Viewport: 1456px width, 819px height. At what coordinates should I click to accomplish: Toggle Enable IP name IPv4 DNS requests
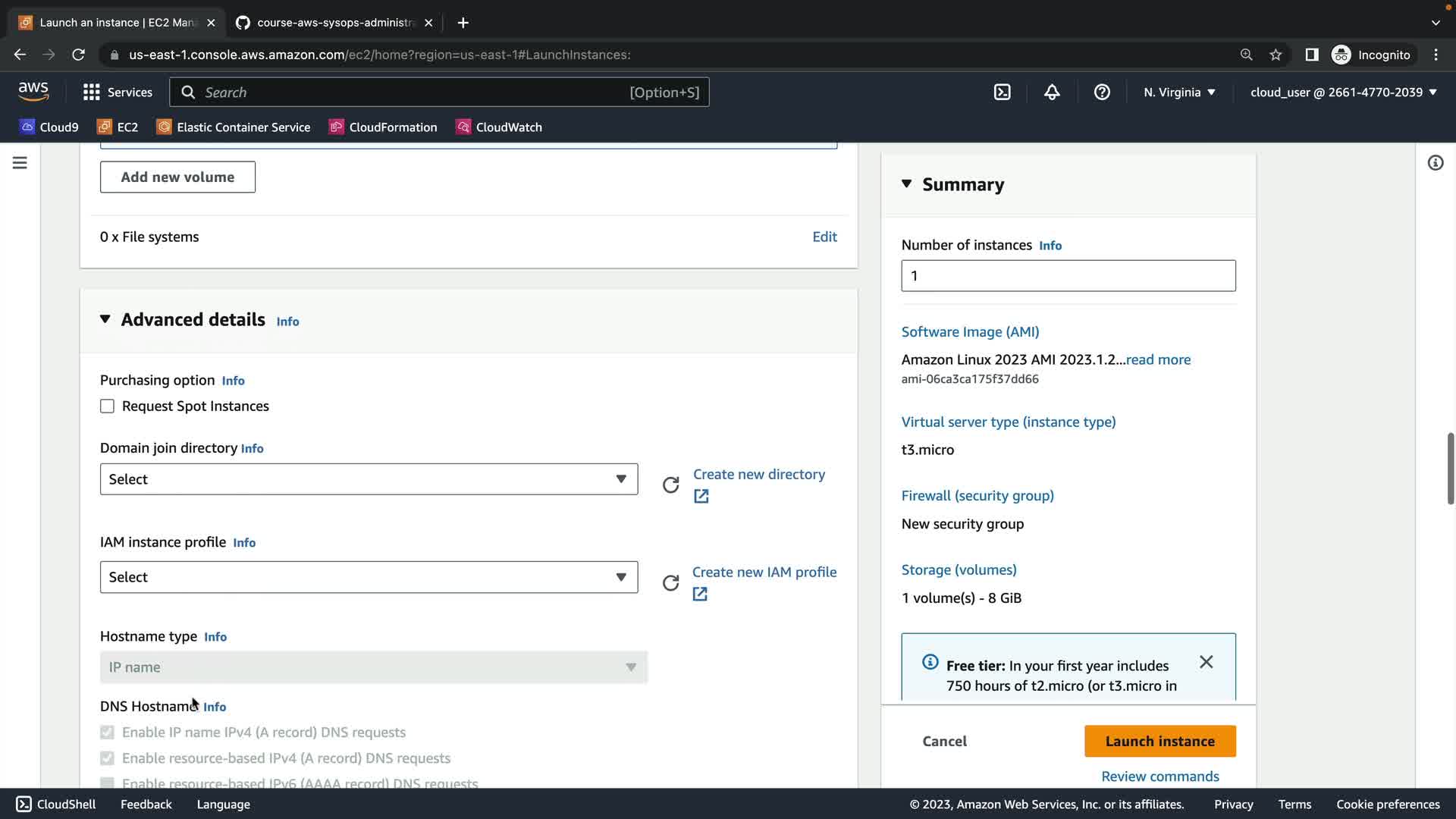[x=108, y=733]
